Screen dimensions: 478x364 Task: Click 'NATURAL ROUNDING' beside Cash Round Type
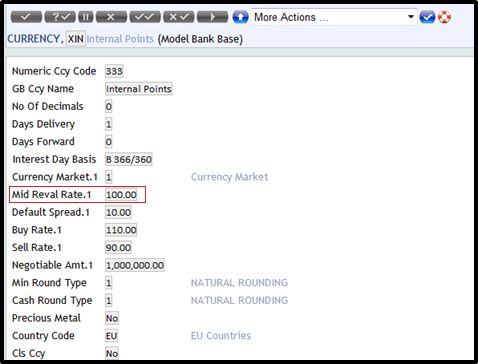point(239,301)
